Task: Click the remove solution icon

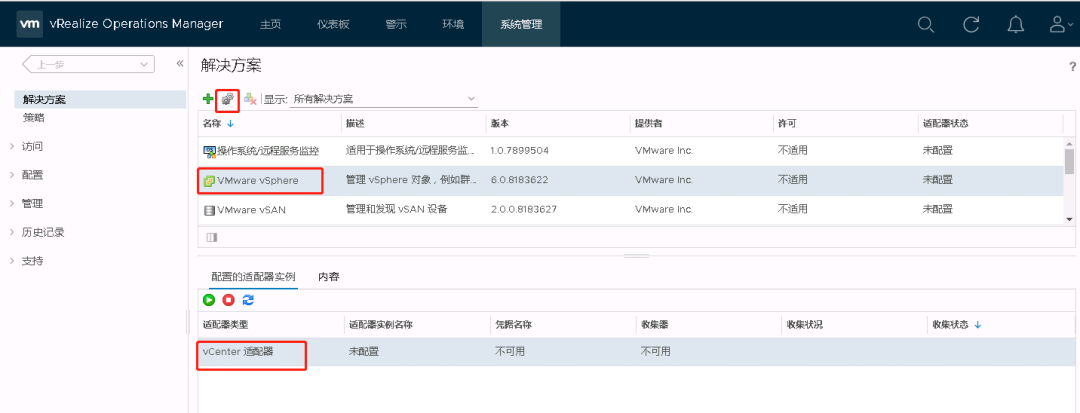Action: (x=250, y=100)
